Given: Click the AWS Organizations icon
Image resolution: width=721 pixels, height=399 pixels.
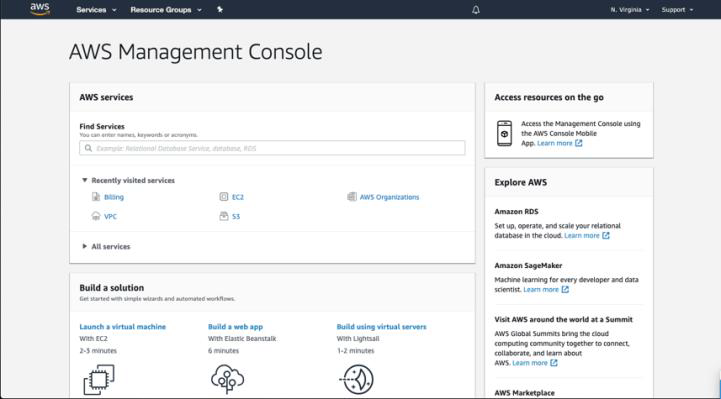Looking at the screenshot, I should (352, 197).
